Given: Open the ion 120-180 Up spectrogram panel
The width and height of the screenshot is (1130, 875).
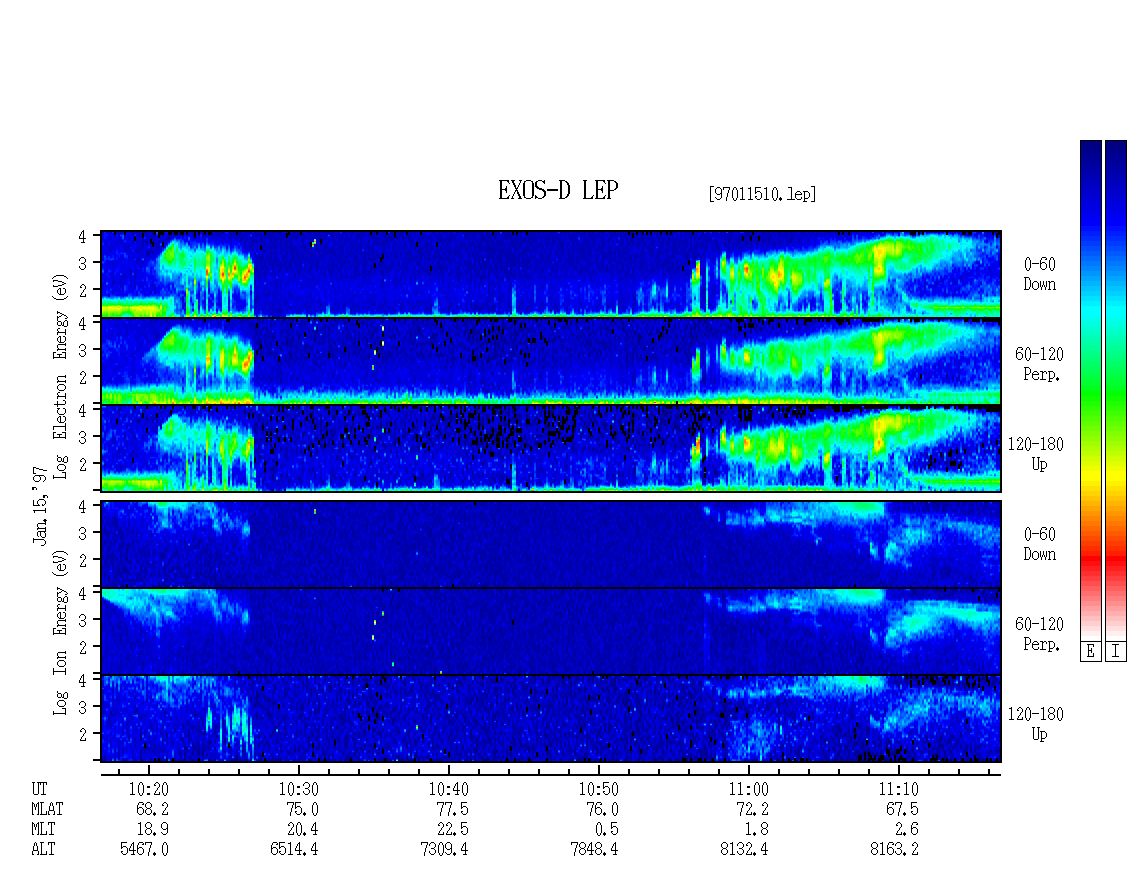Looking at the screenshot, I should [551, 718].
